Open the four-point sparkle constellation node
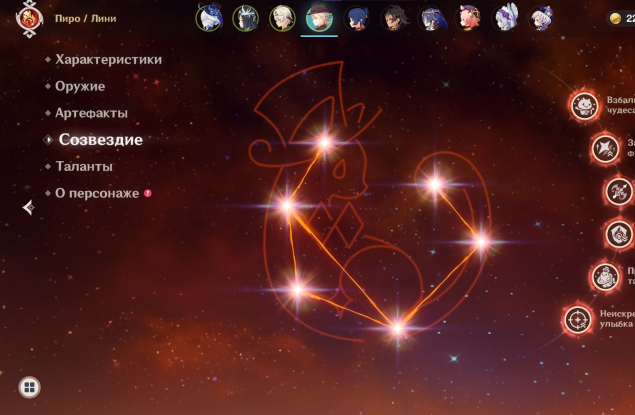 tap(605, 149)
